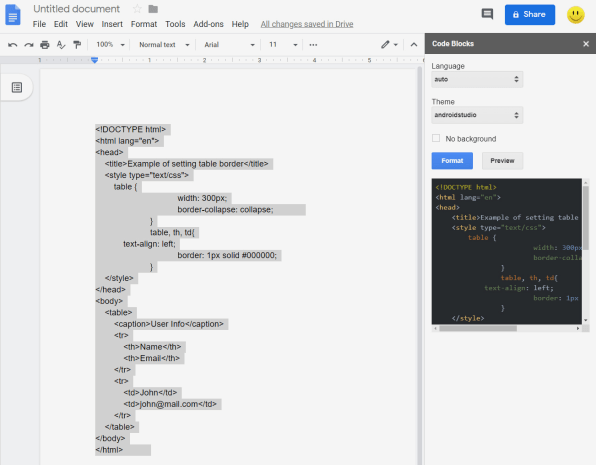Click the '<th>Name</th>' line
The height and width of the screenshot is (465, 596).
click(x=152, y=347)
